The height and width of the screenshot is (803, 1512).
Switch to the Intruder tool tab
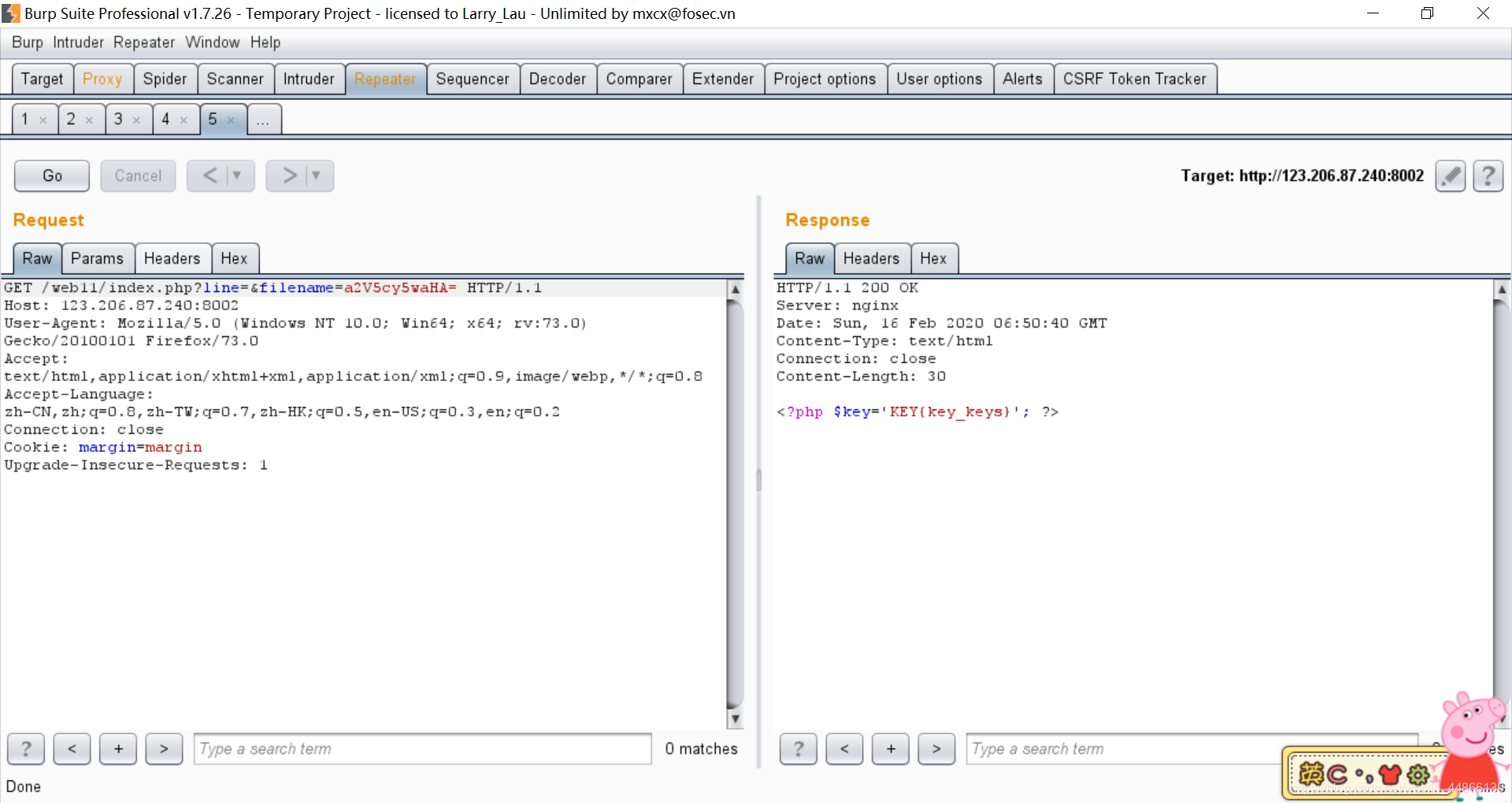[309, 79]
